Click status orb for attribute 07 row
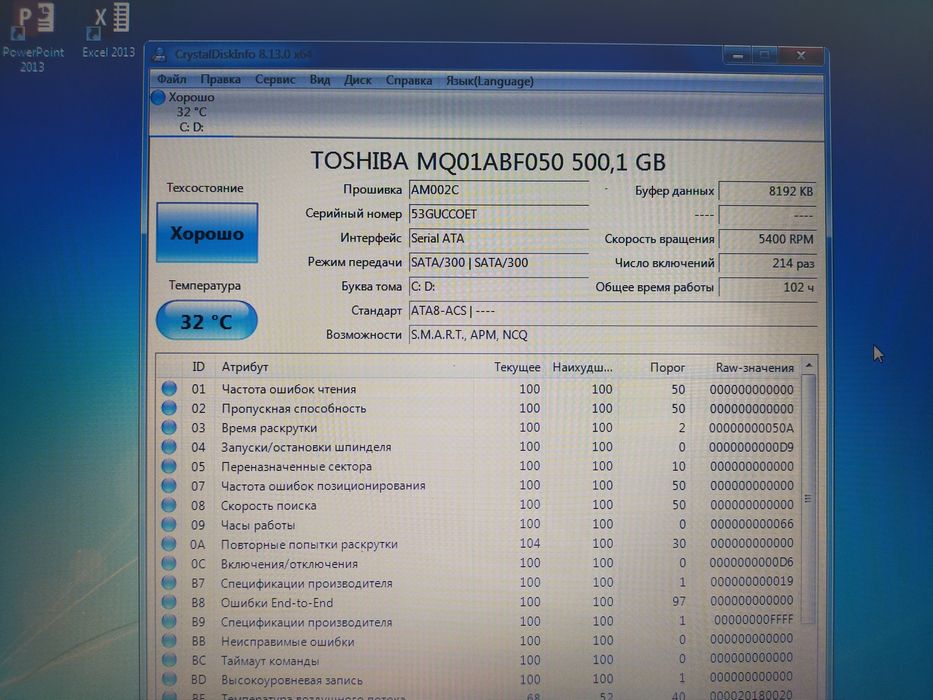Viewport: 933px width, 700px height. (169, 486)
